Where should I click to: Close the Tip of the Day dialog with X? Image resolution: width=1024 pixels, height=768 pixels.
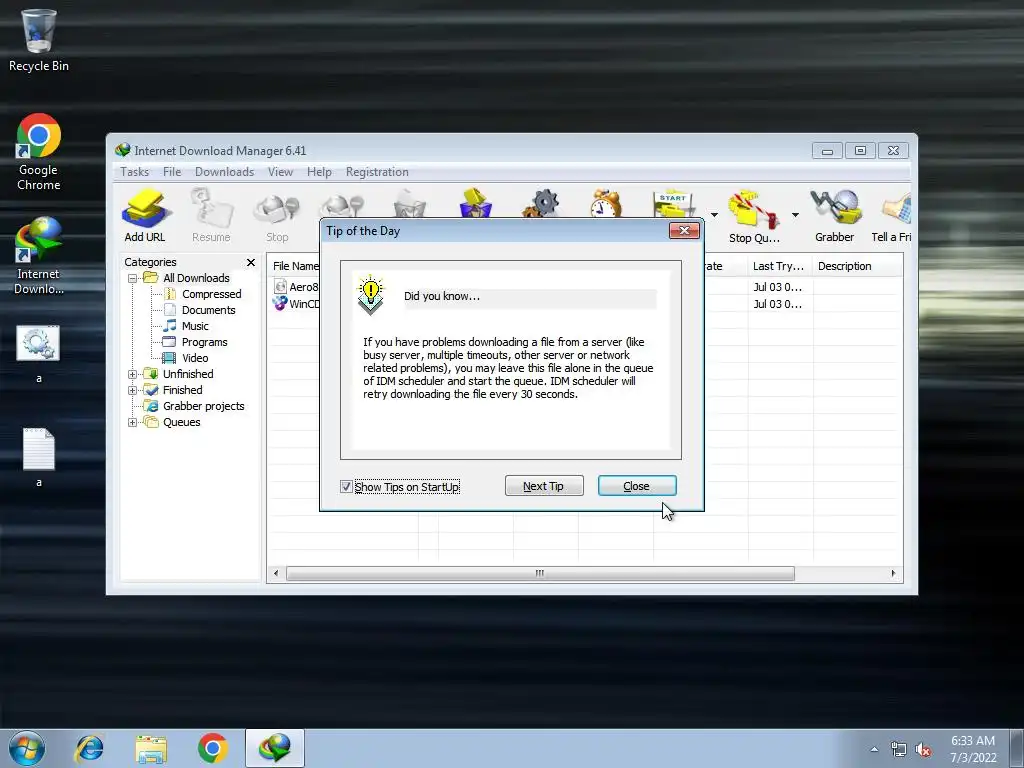684,231
